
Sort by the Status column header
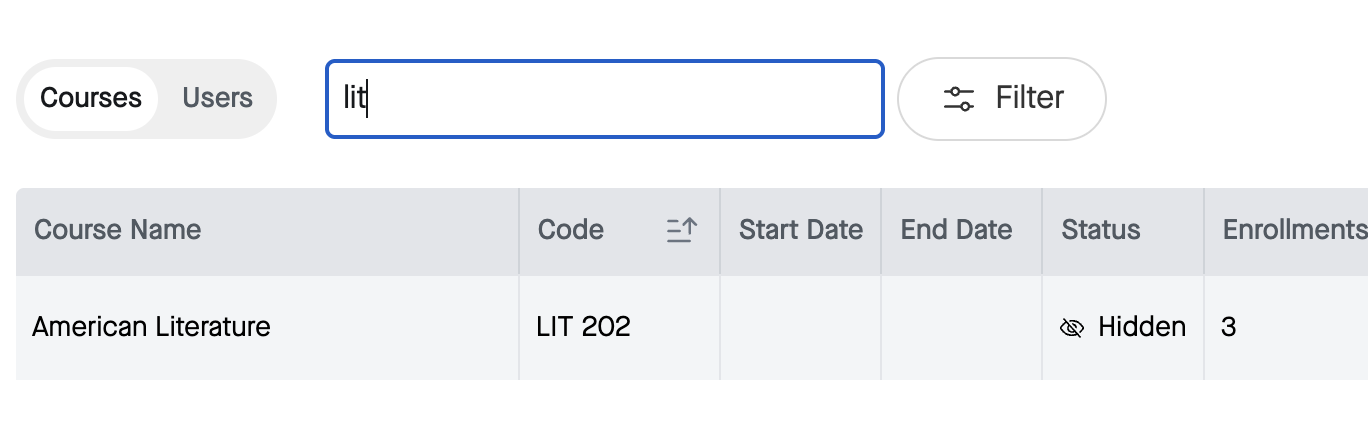(1123, 230)
